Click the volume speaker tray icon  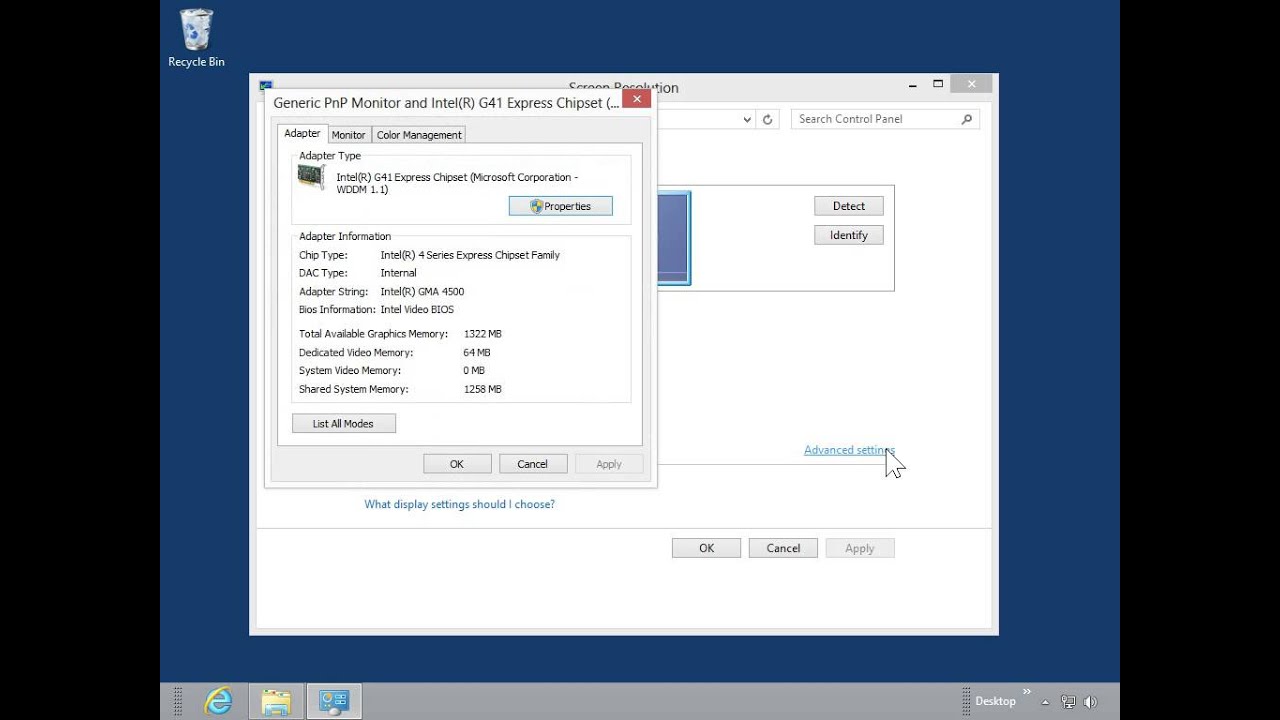[1090, 702]
